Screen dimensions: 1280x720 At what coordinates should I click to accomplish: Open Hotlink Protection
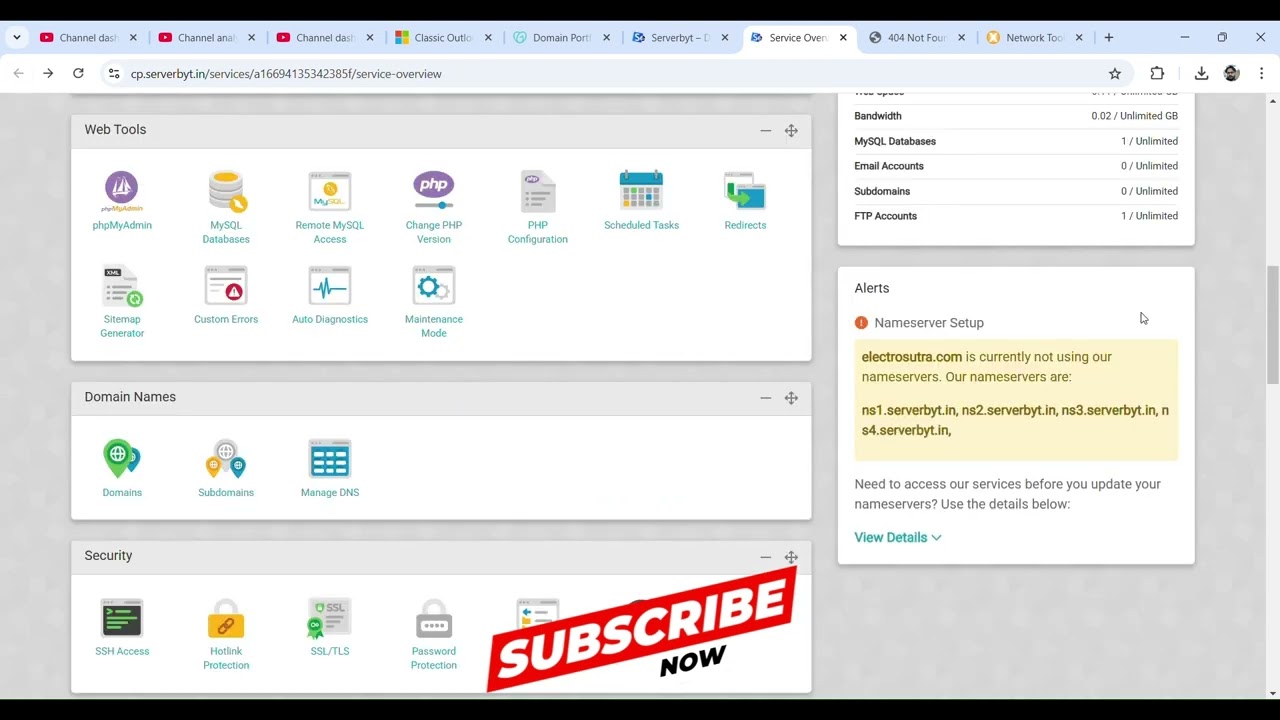226,634
